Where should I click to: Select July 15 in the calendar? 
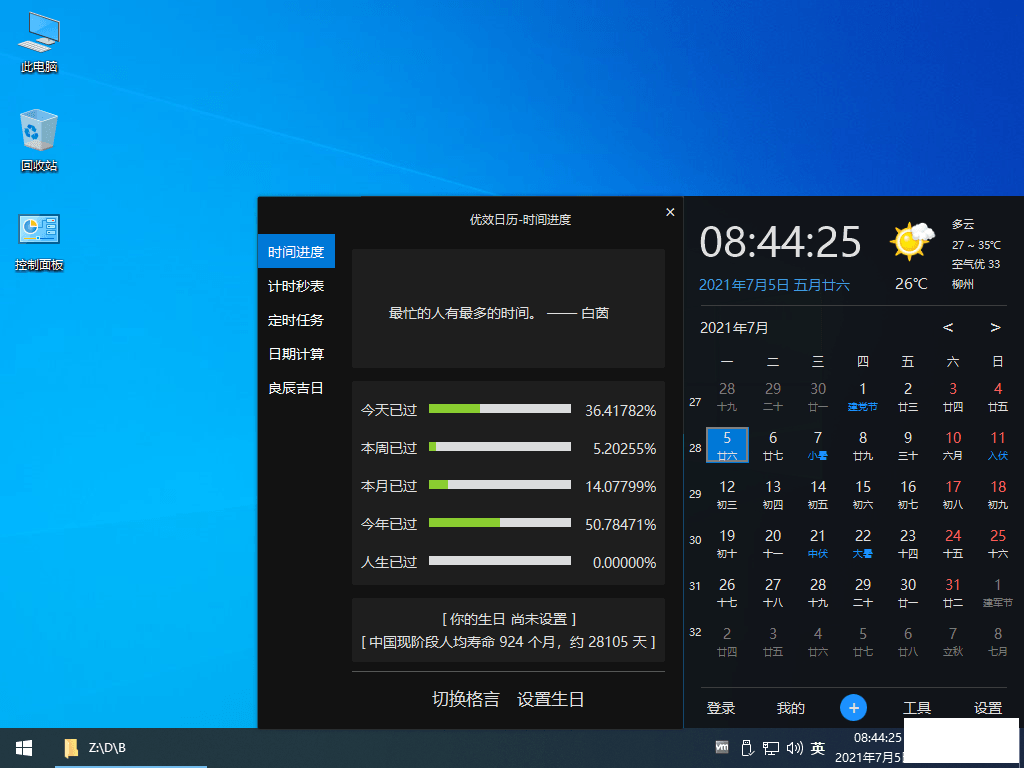coord(863,493)
